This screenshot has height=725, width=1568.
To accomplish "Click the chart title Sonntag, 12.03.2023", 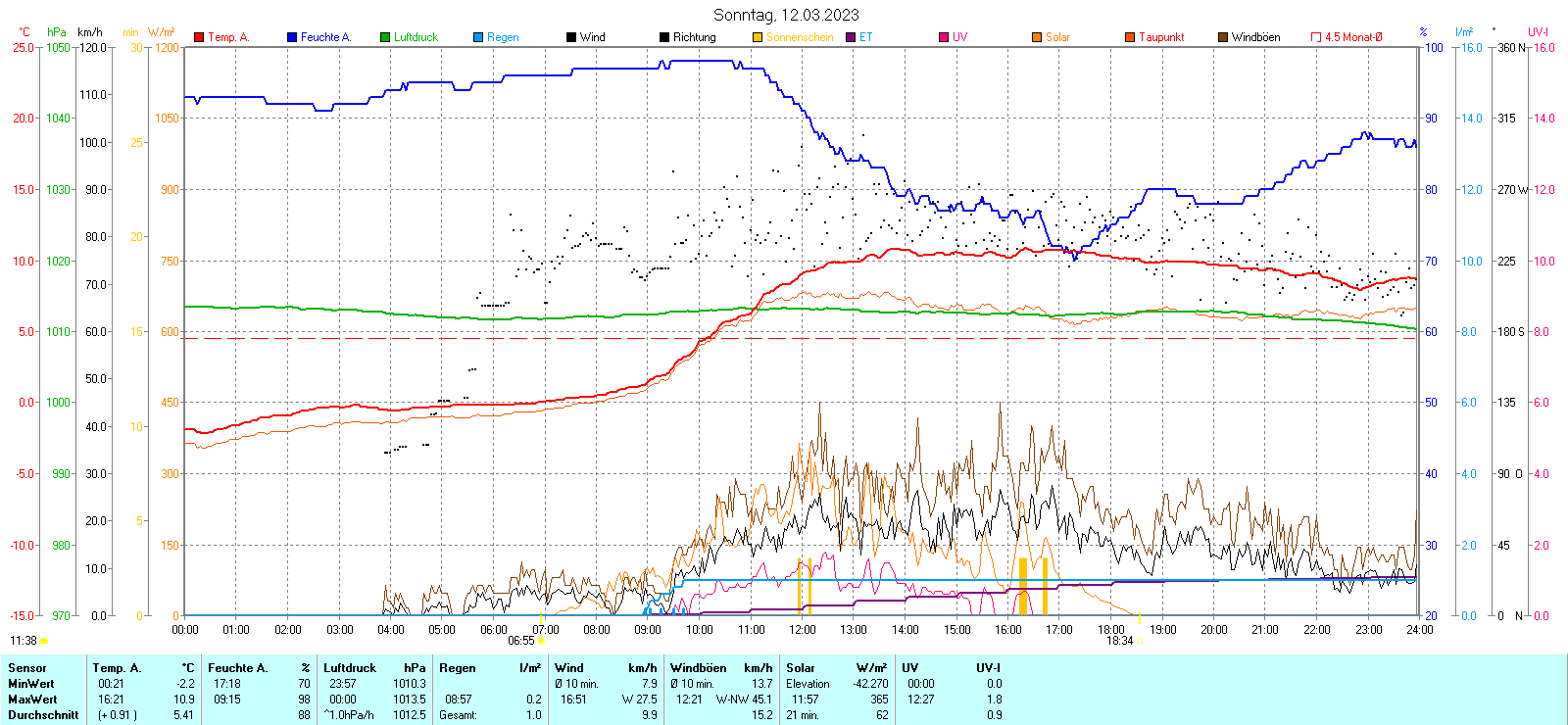I will (x=786, y=15).
